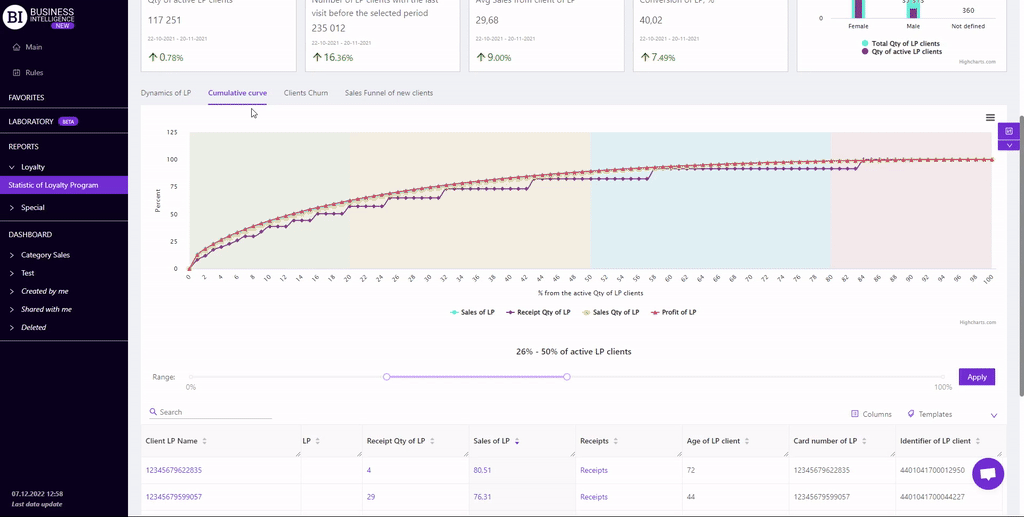The height and width of the screenshot is (517, 1024).
Task: Toggle the Receipt Qty of LP legend series
Action: (539, 312)
